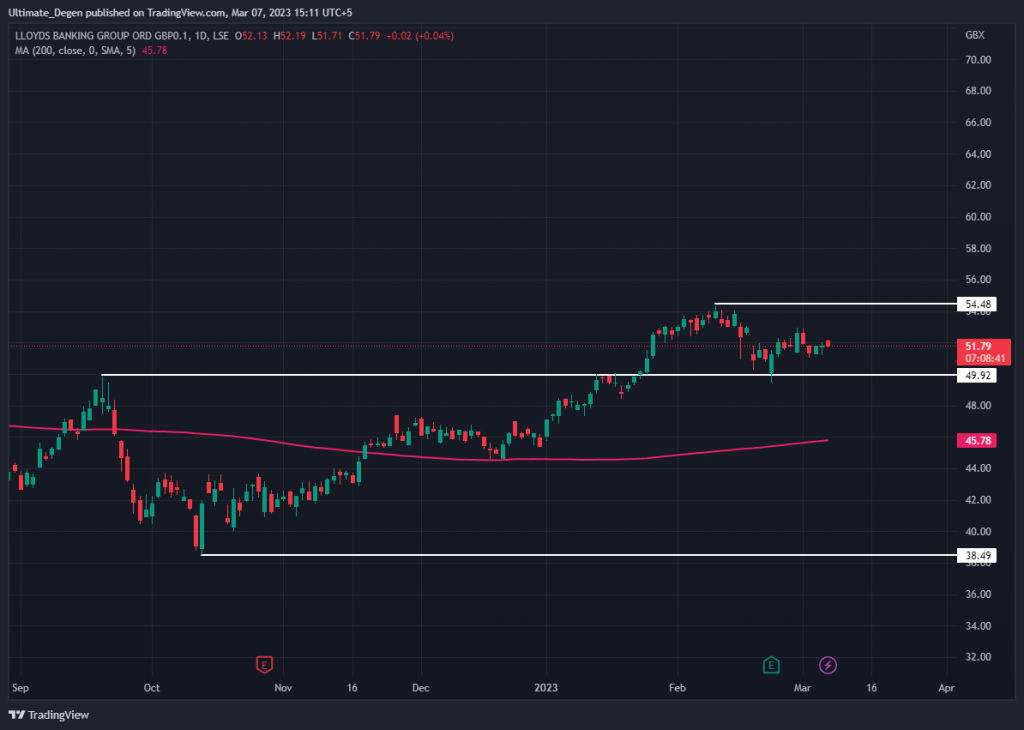The height and width of the screenshot is (730, 1024).
Task: Click the red earnings E marker near November
Action: 264,665
